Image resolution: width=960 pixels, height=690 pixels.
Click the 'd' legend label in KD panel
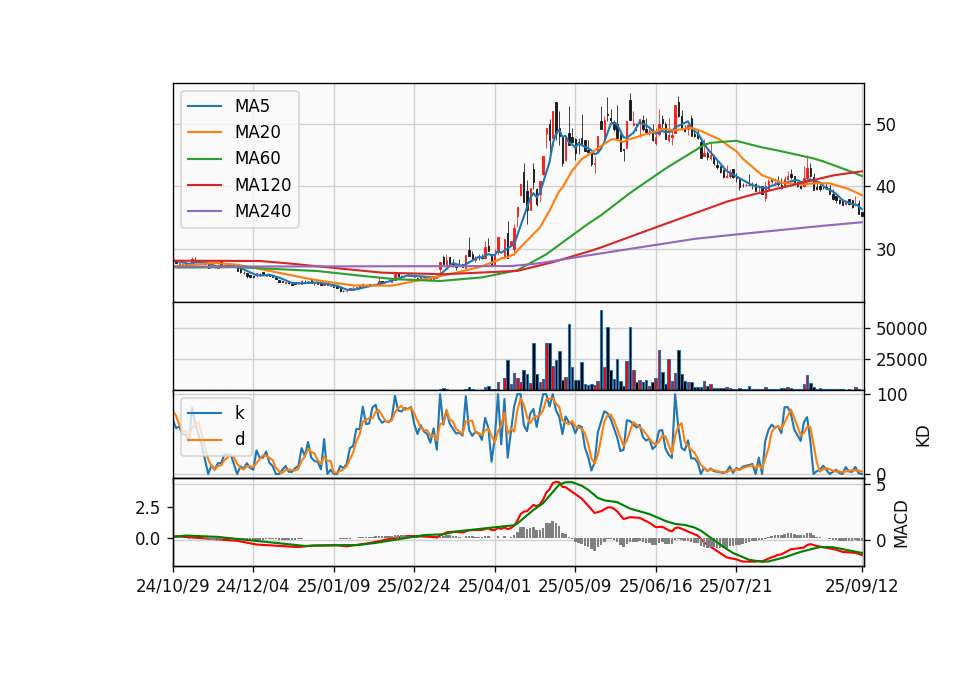(239, 439)
